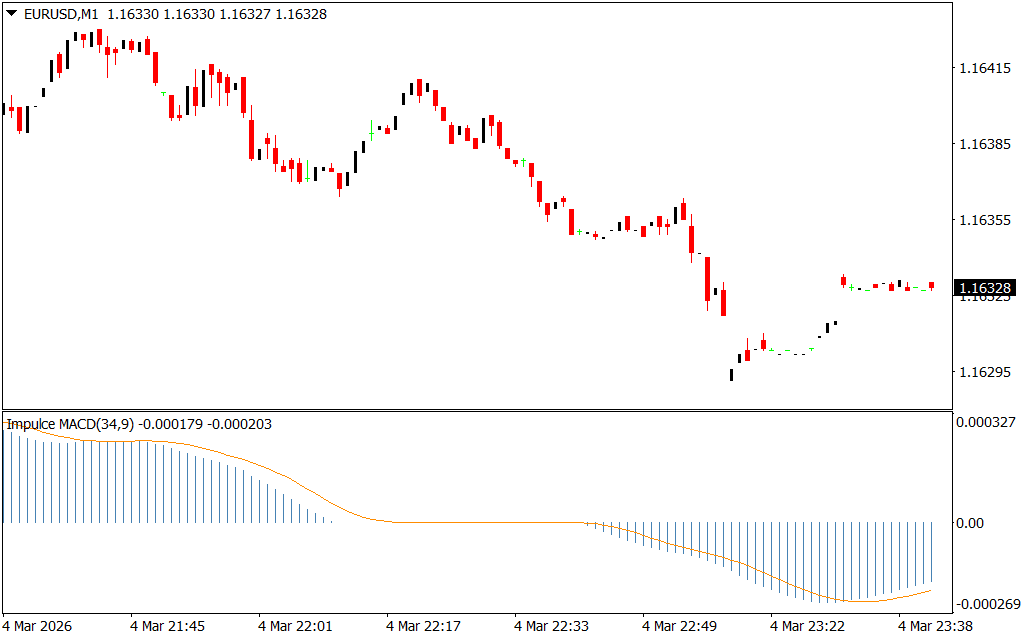Select the -0.000269 indicator scale value

point(988,604)
